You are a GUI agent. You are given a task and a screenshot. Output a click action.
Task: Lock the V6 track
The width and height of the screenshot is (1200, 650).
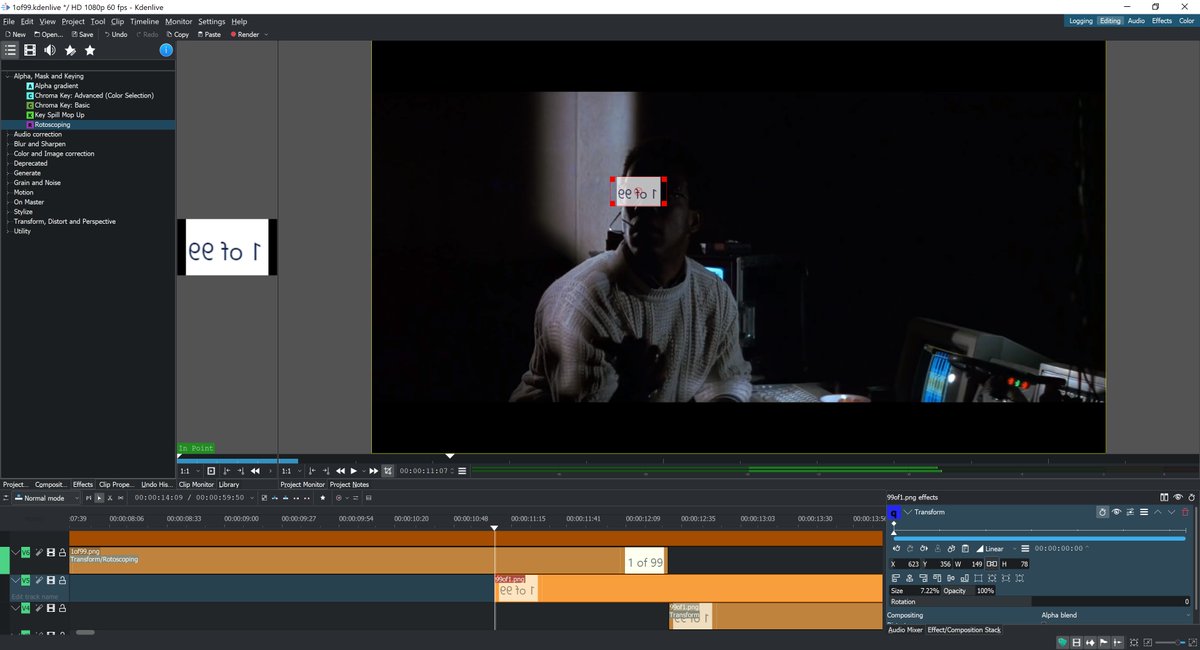point(62,552)
